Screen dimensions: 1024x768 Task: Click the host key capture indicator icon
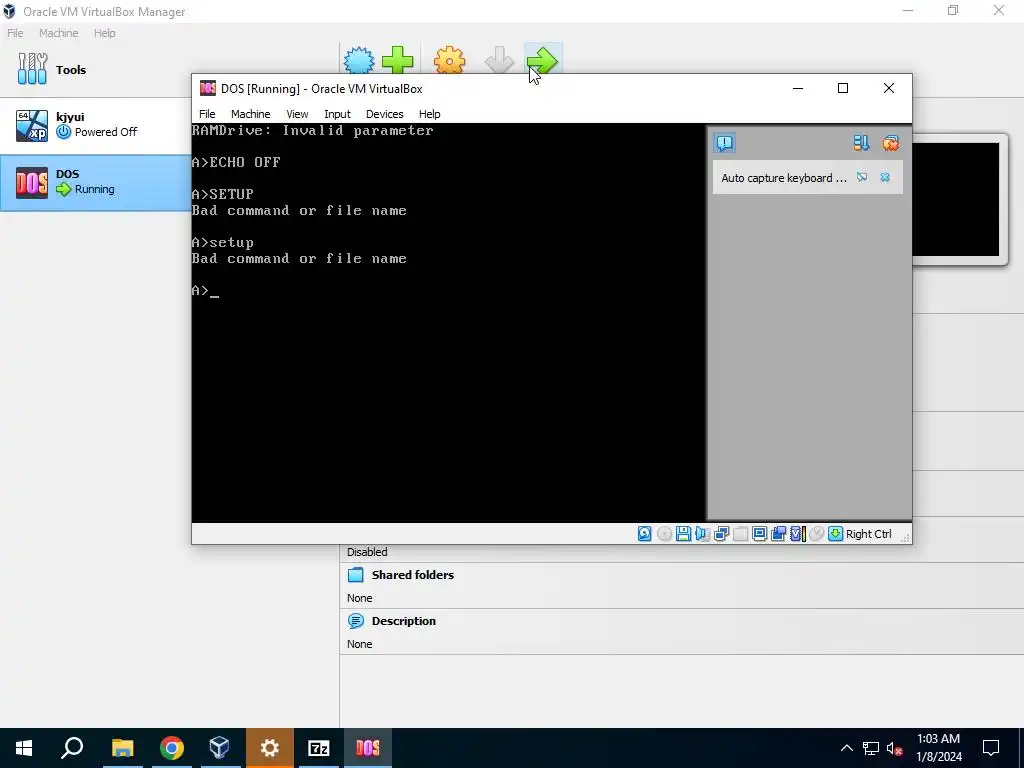click(x=835, y=534)
